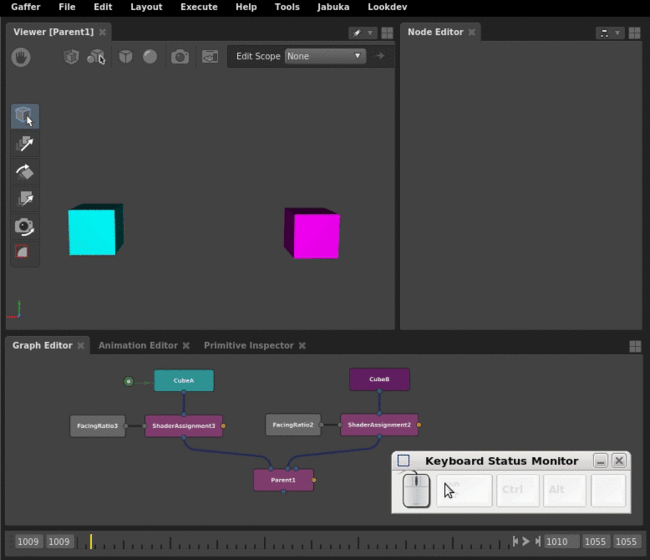Switch to the Animation Editor tab
The height and width of the screenshot is (560, 650).
pos(138,345)
